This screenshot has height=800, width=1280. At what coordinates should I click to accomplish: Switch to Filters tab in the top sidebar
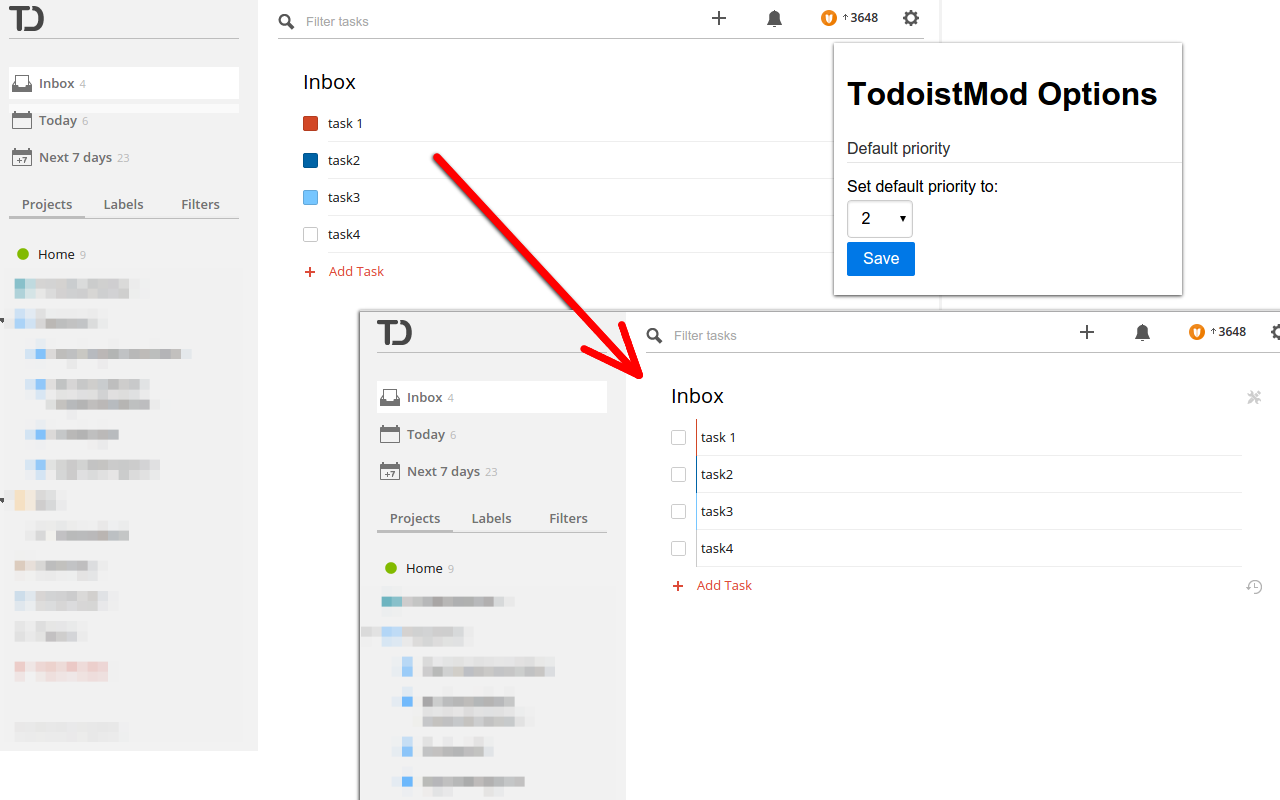(x=200, y=204)
